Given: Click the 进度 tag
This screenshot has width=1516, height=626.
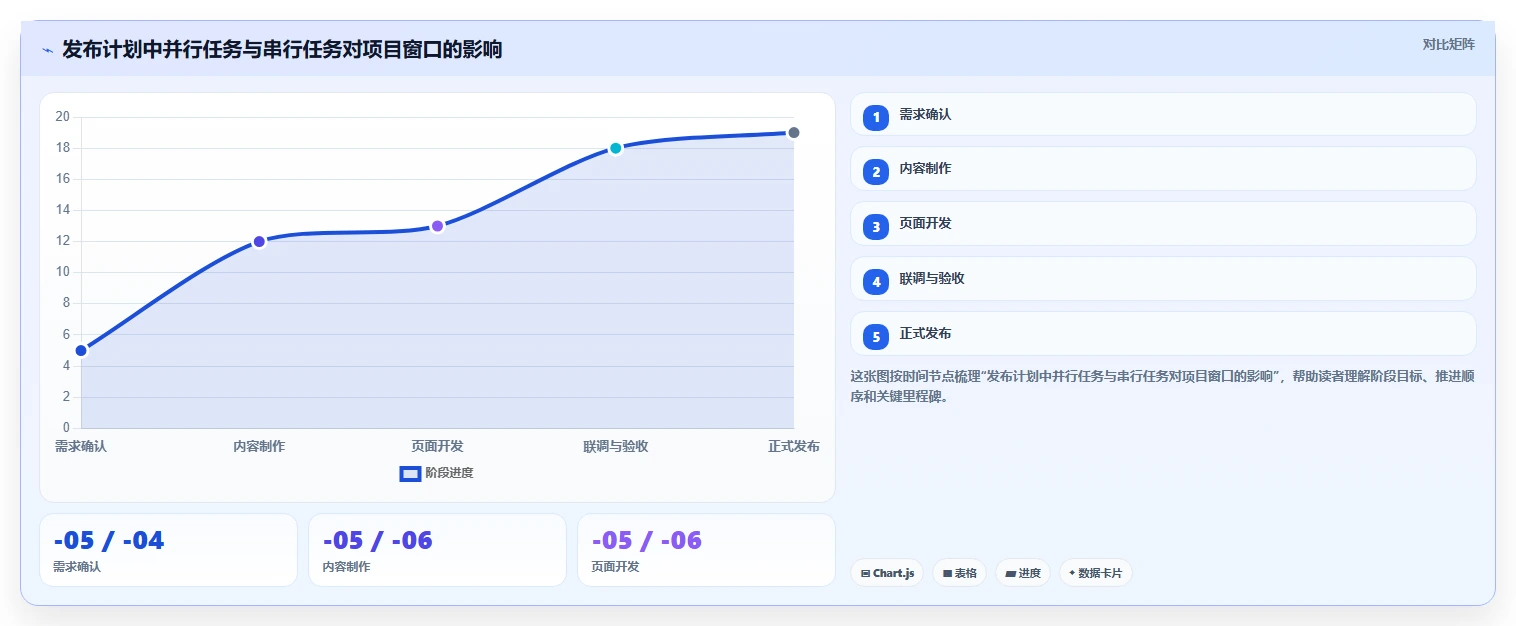Looking at the screenshot, I should [1023, 573].
